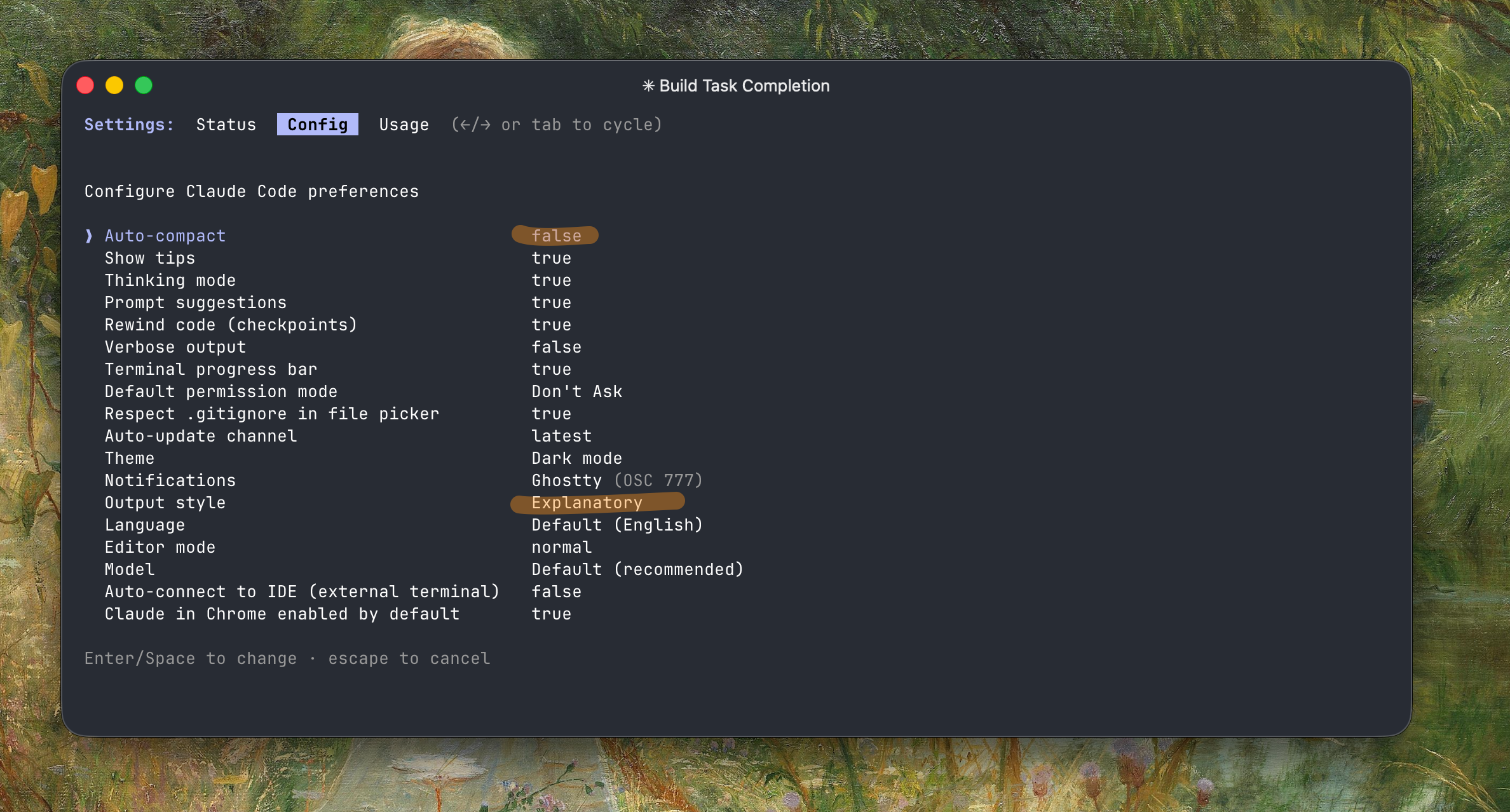1510x812 pixels.
Task: Change Output style from Explanatory
Action: click(x=165, y=502)
